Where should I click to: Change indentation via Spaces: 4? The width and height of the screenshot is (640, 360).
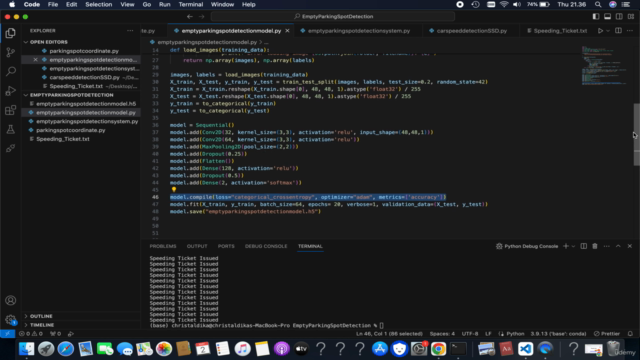pos(442,333)
